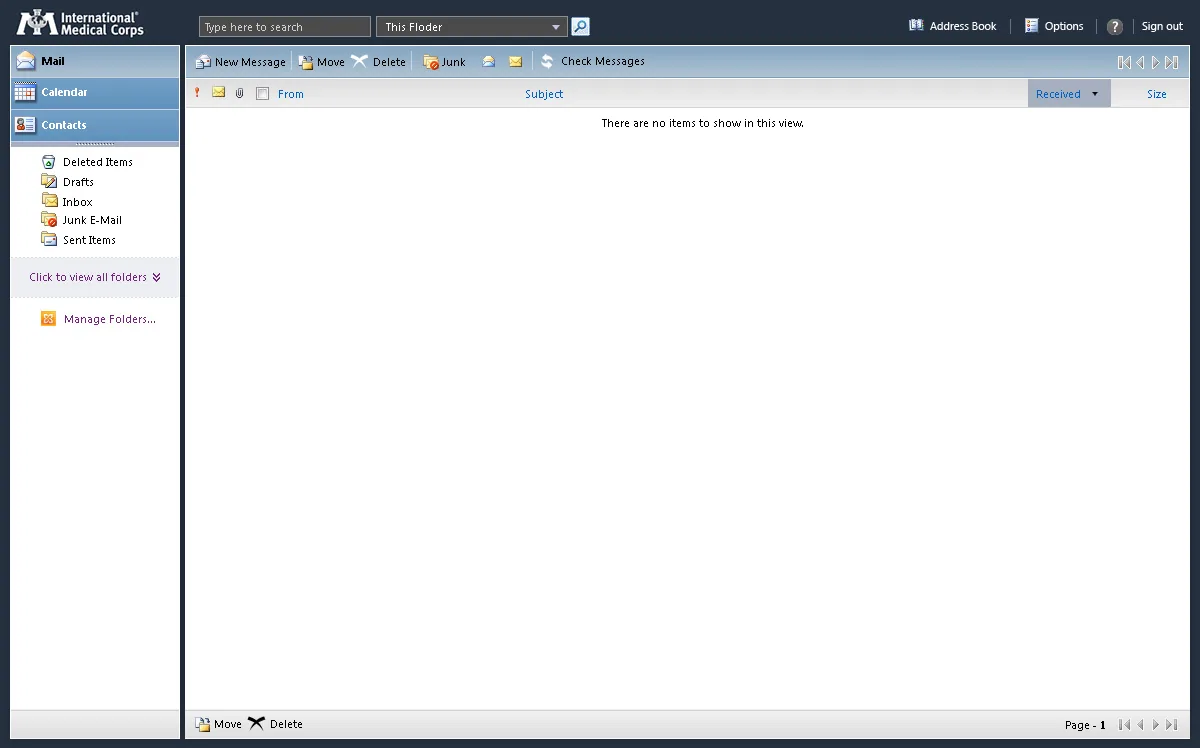Click the open-envelope mark-as-read toolbar icon
Screen dimensions: 1200x748
(x=489, y=62)
